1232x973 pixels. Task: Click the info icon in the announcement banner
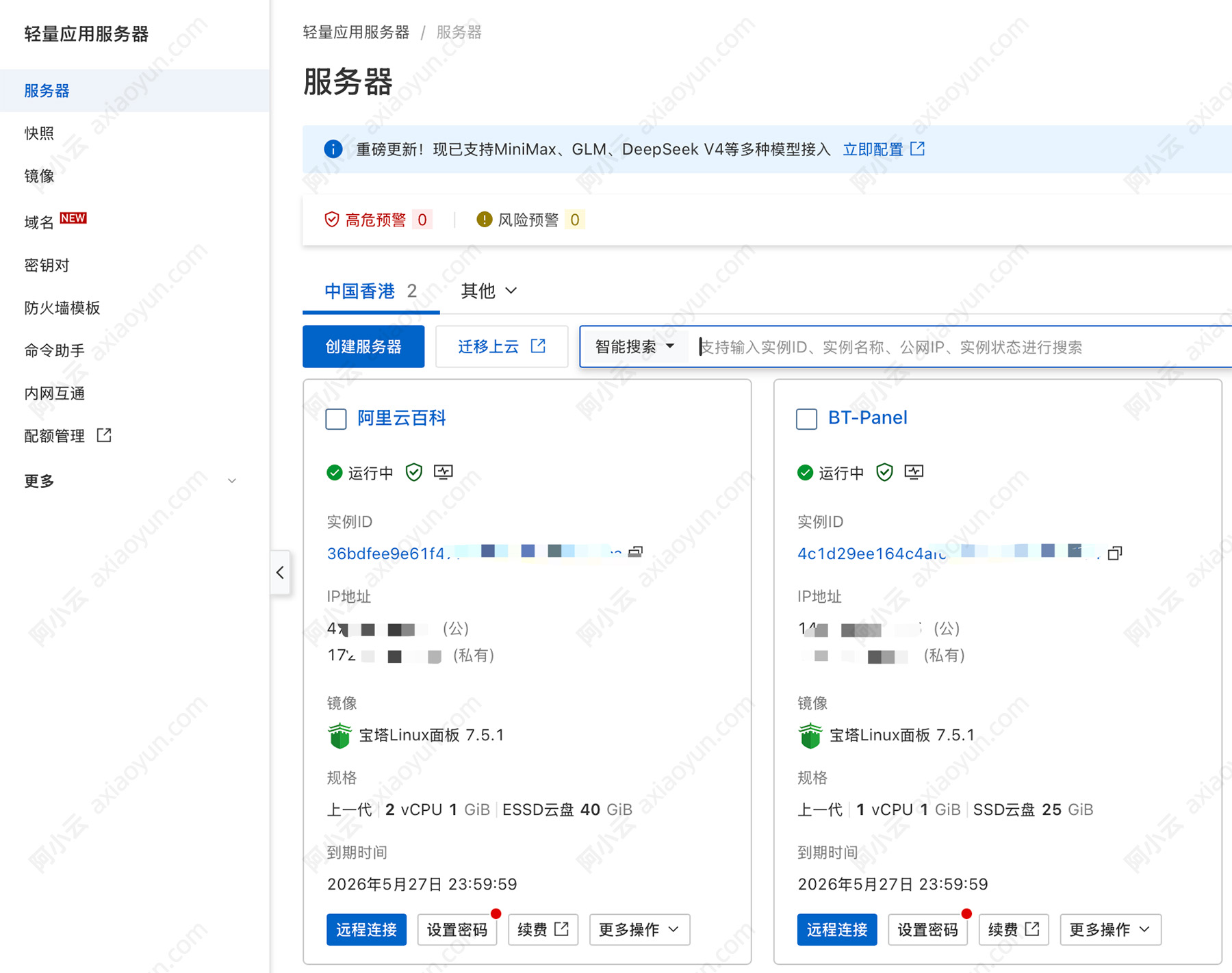tap(333, 149)
